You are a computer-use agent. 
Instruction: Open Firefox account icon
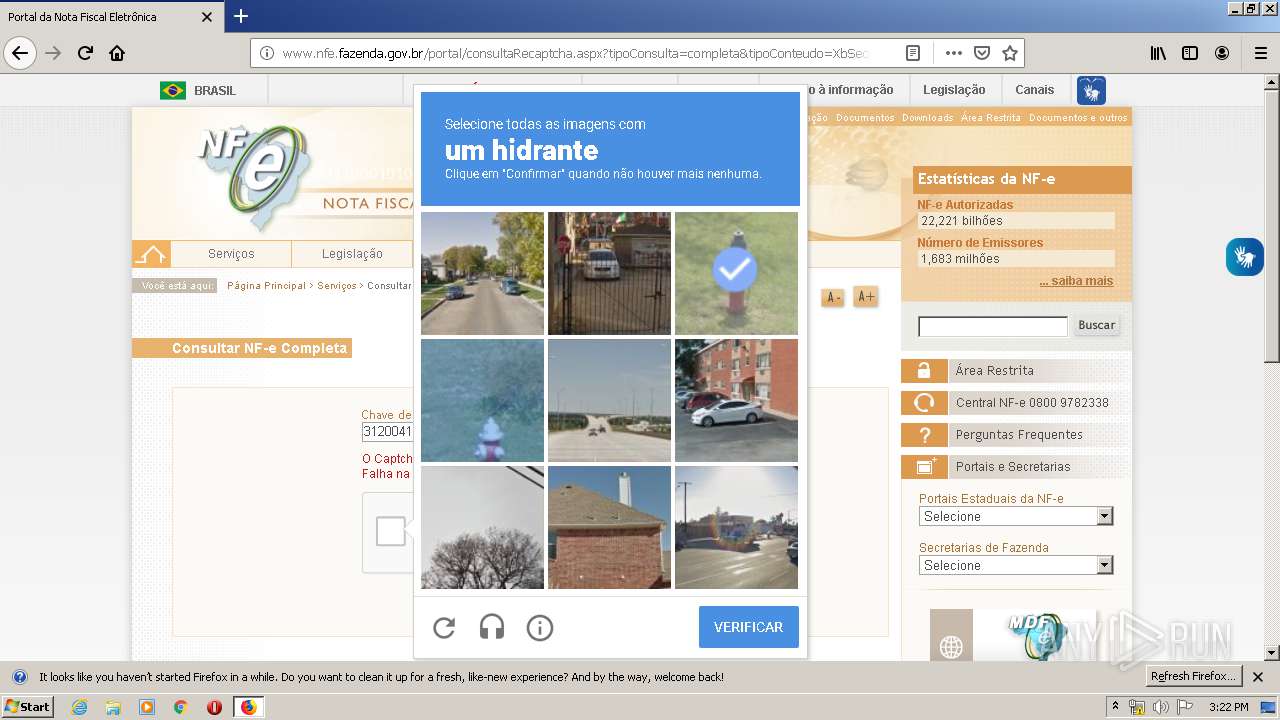tap(1222, 53)
